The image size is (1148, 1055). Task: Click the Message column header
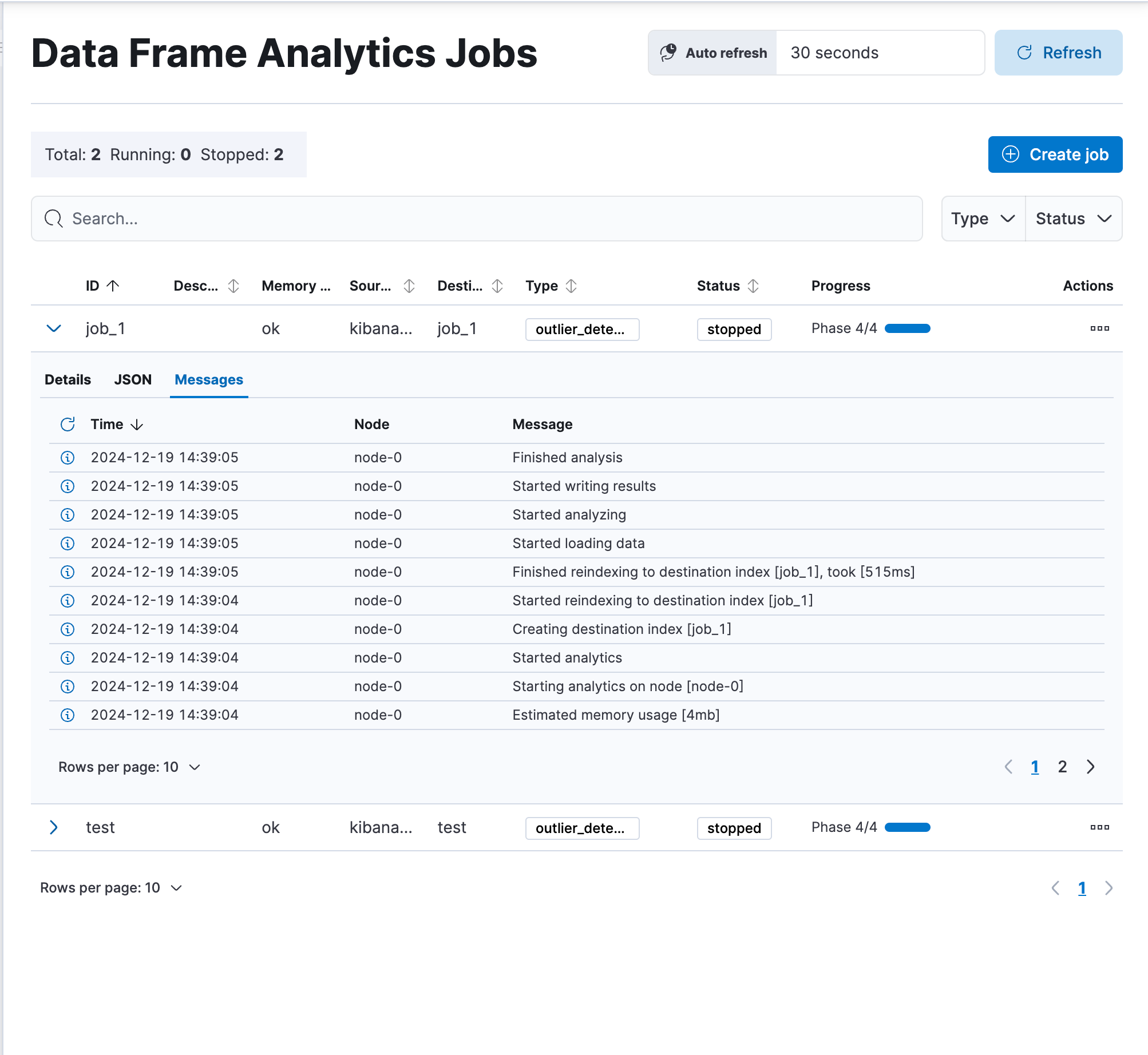point(542,424)
